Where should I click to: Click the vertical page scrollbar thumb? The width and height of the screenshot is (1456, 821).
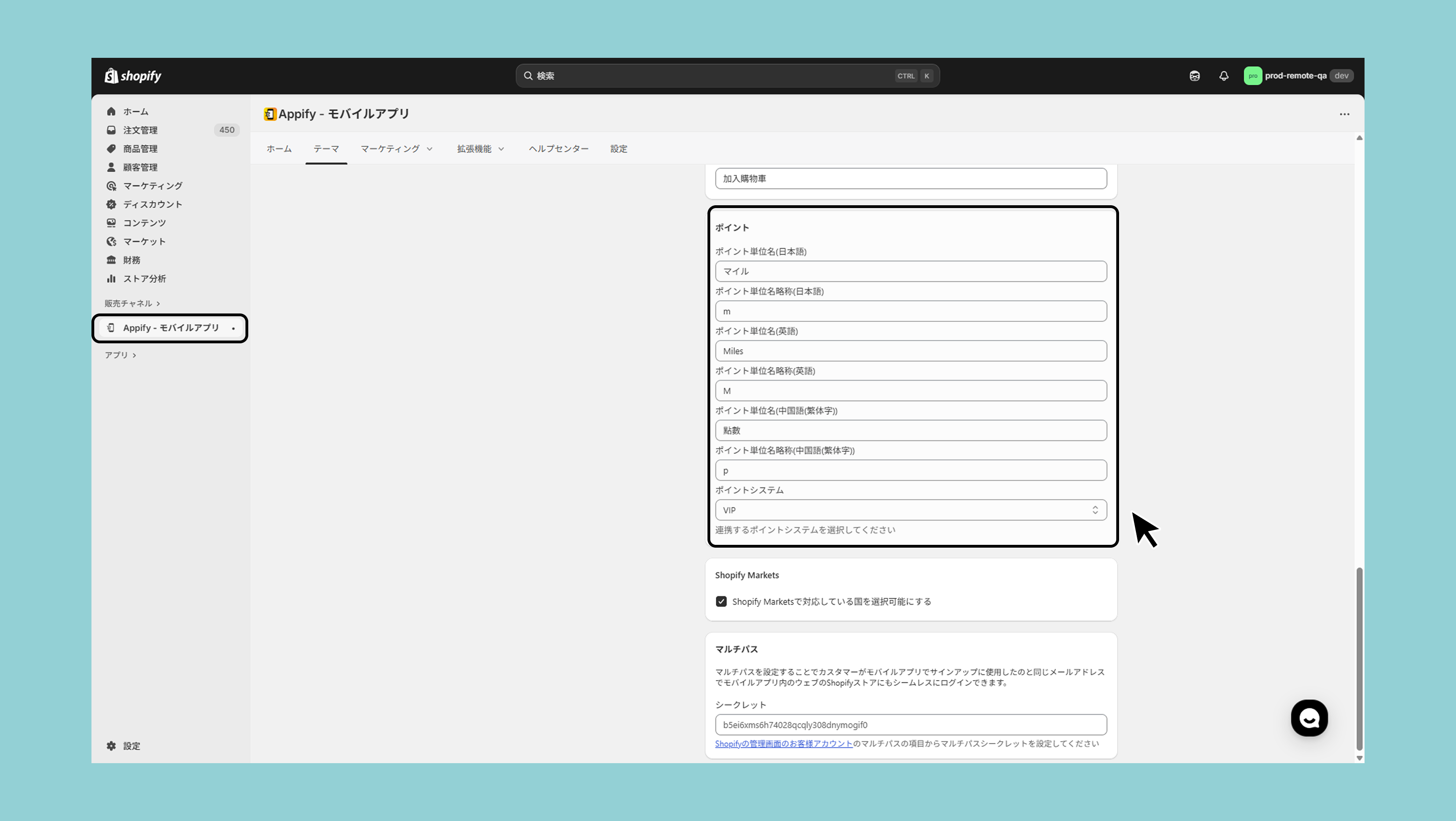(1359, 658)
